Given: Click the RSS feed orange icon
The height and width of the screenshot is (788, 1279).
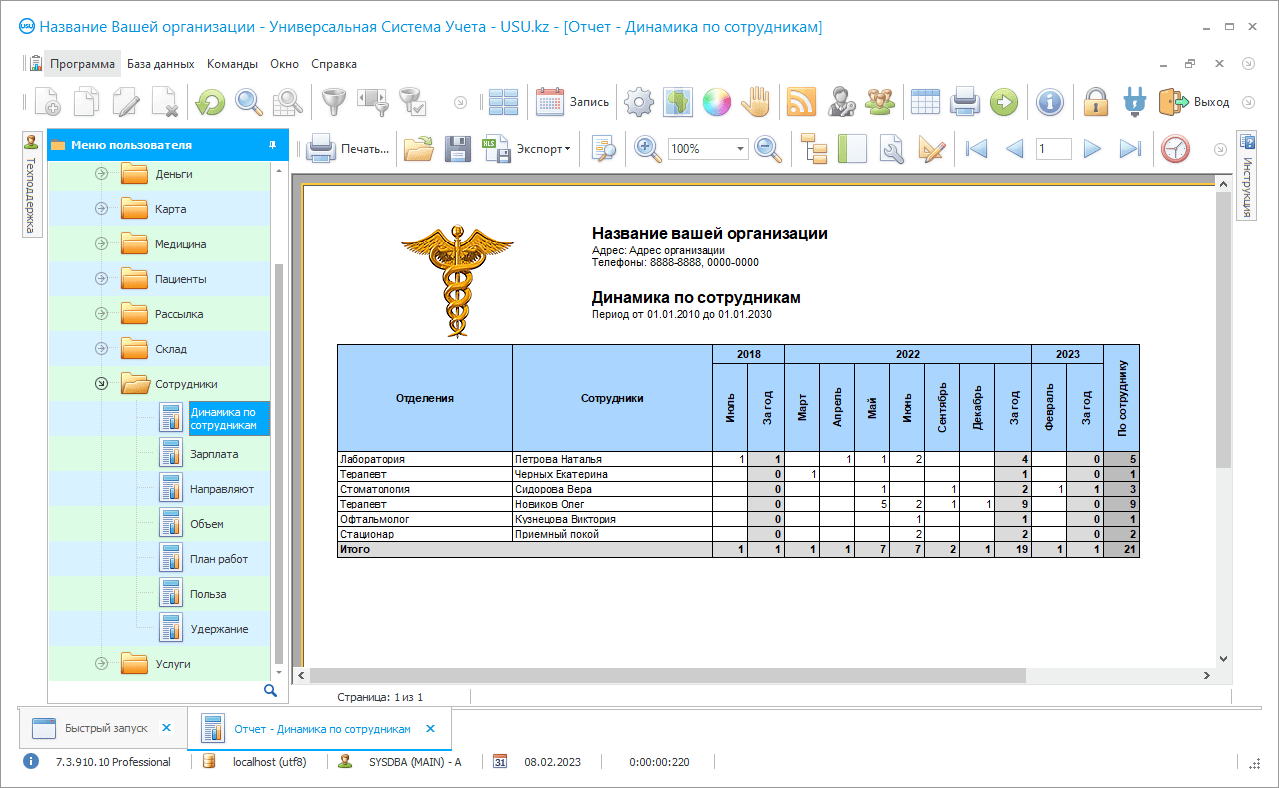Looking at the screenshot, I should 801,101.
